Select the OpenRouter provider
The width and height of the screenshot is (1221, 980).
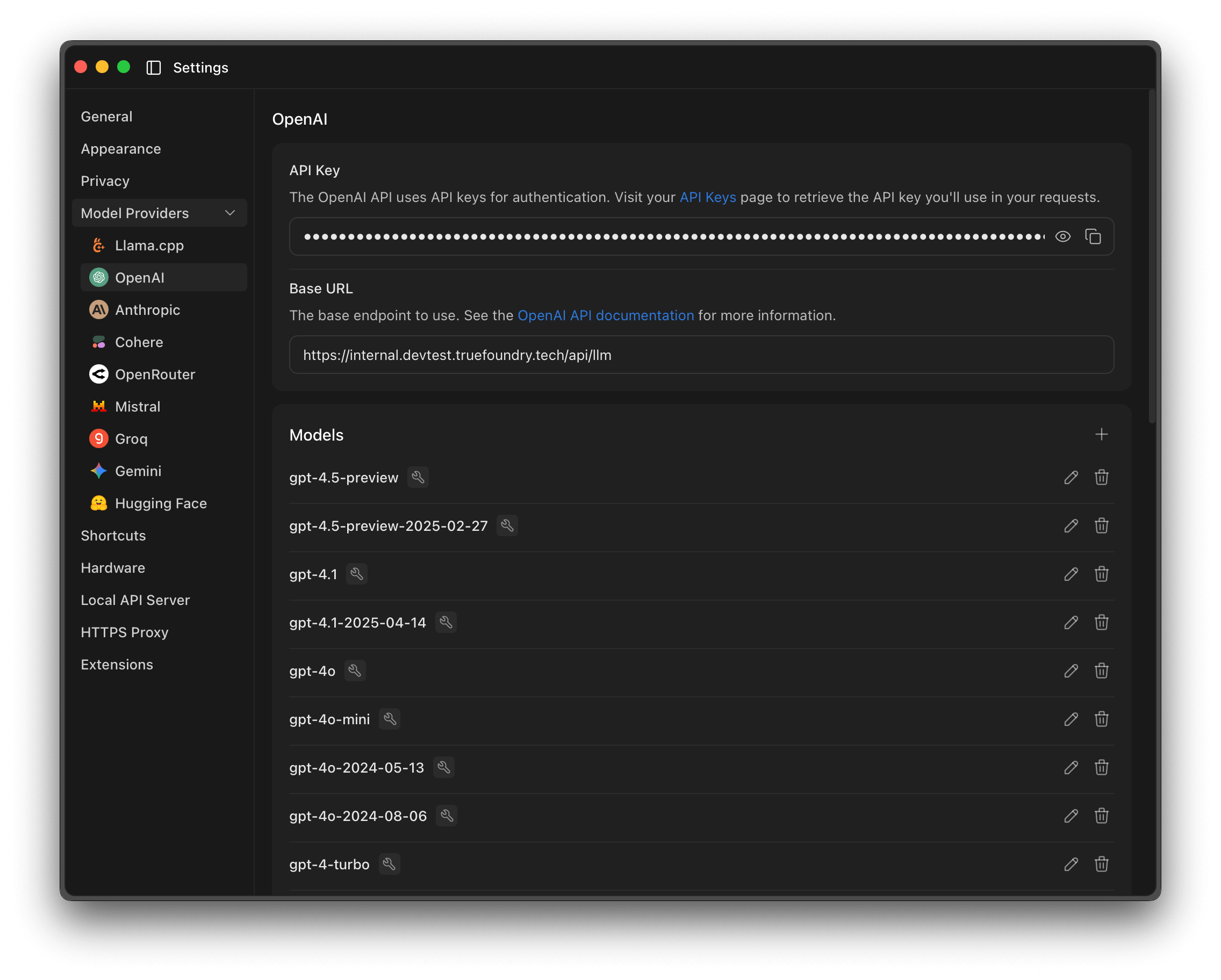pyautogui.click(x=164, y=374)
